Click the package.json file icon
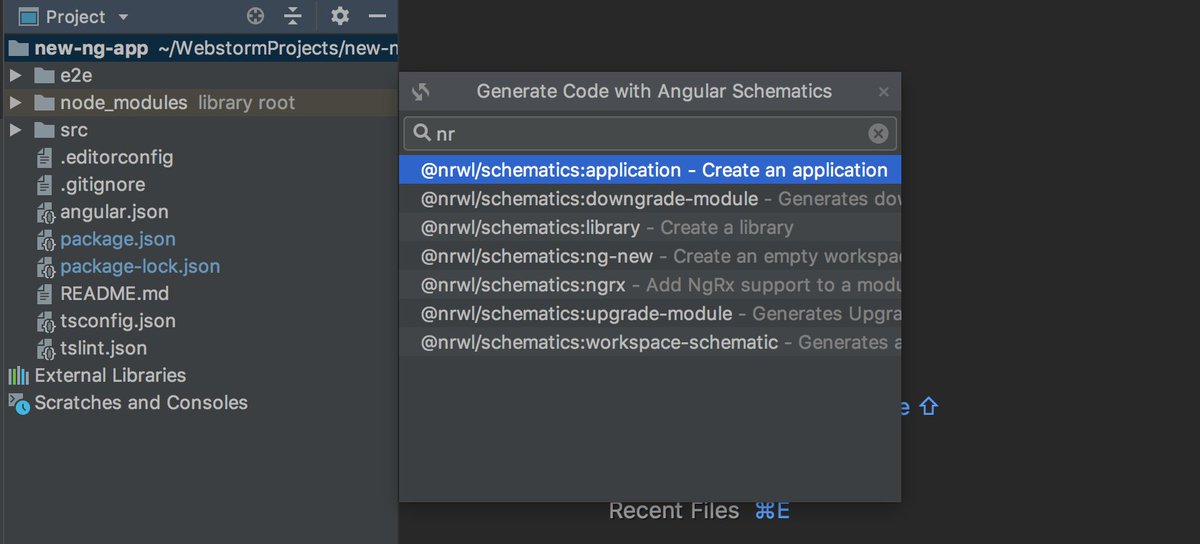Image resolution: width=1200 pixels, height=544 pixels. (x=44, y=240)
